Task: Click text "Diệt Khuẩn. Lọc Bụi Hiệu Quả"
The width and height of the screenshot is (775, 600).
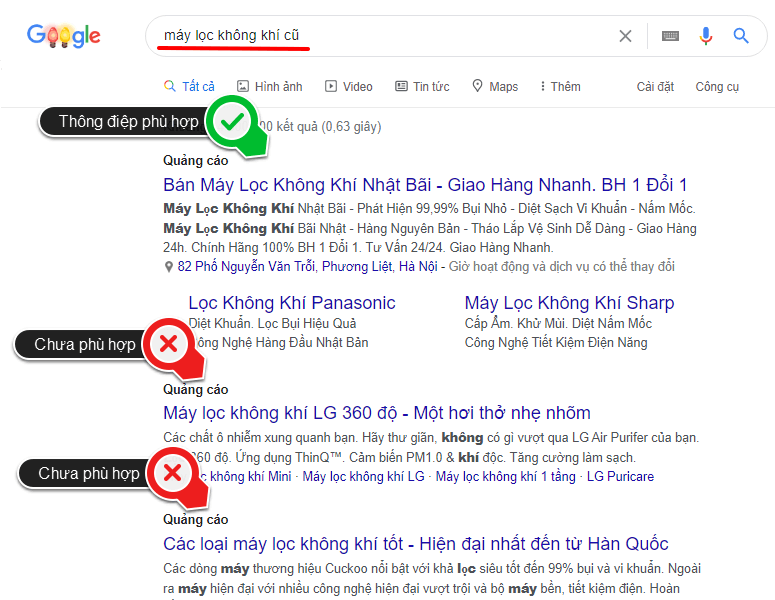Action: coord(272,323)
